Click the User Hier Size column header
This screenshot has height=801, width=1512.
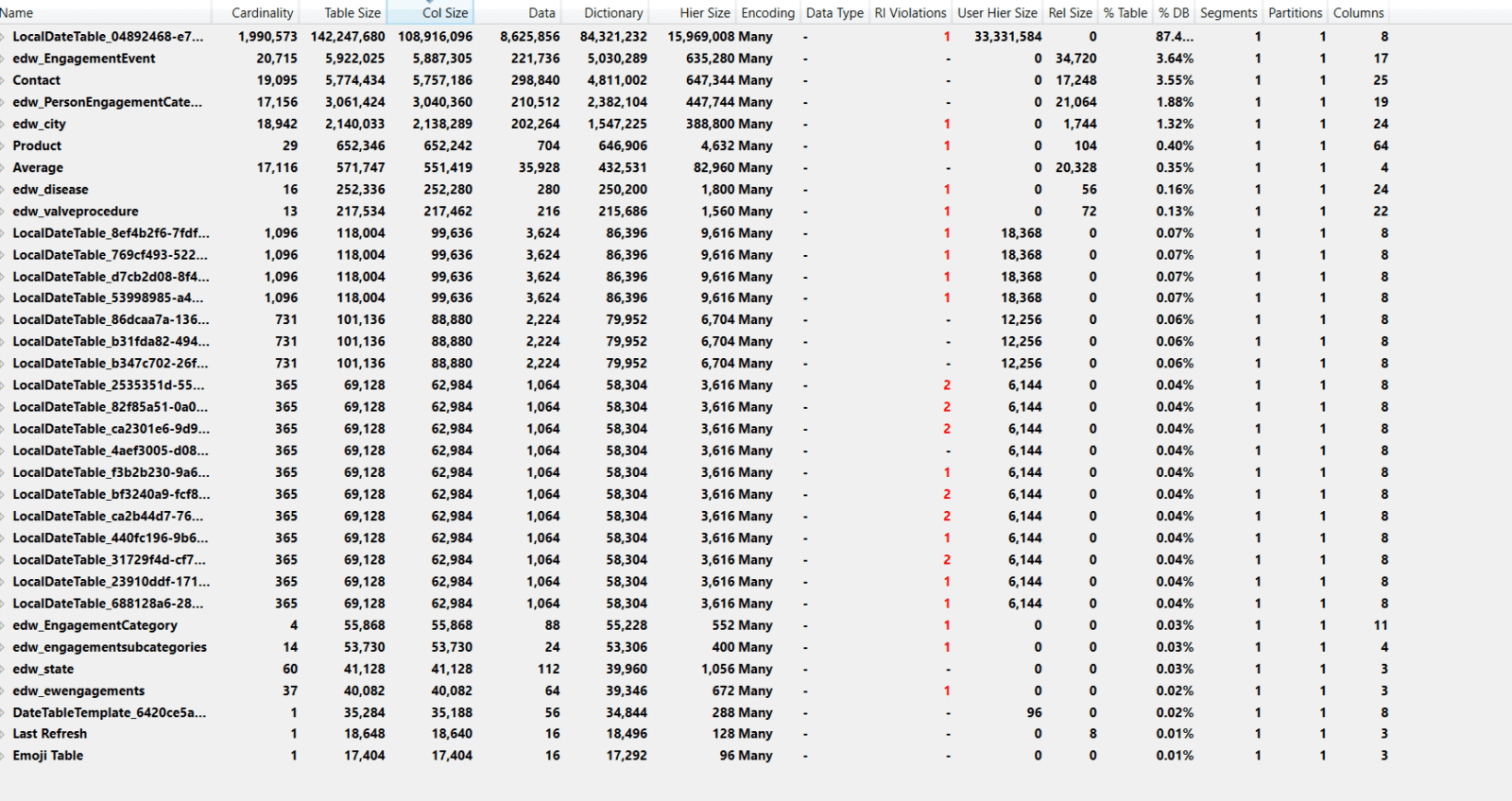point(997,13)
